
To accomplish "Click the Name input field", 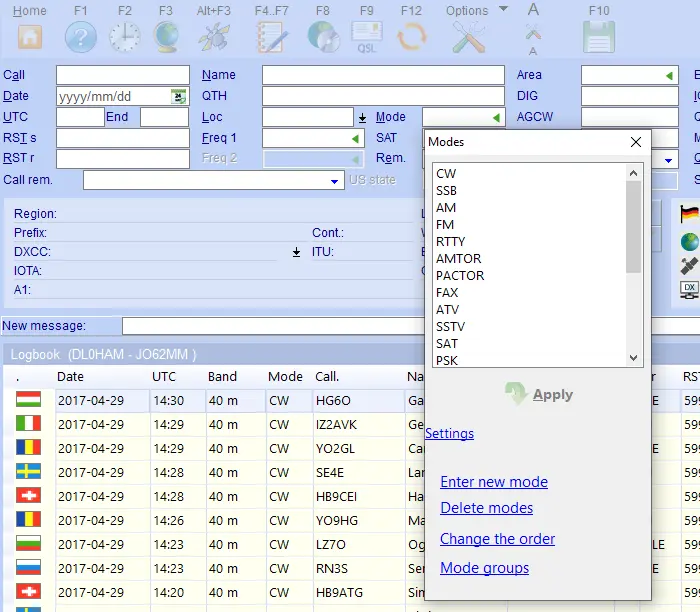I will point(383,75).
